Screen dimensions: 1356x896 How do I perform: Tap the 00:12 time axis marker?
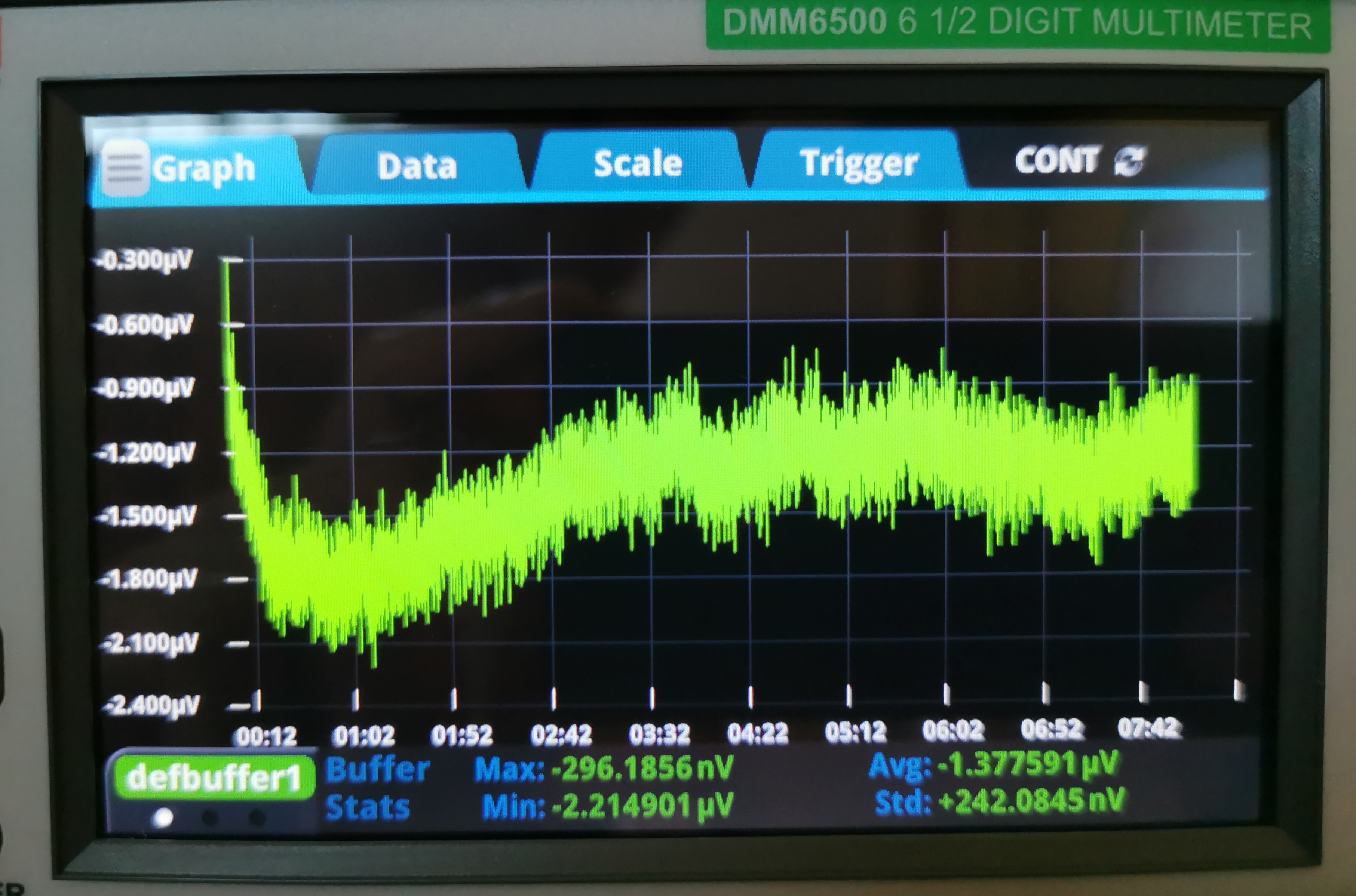click(266, 736)
